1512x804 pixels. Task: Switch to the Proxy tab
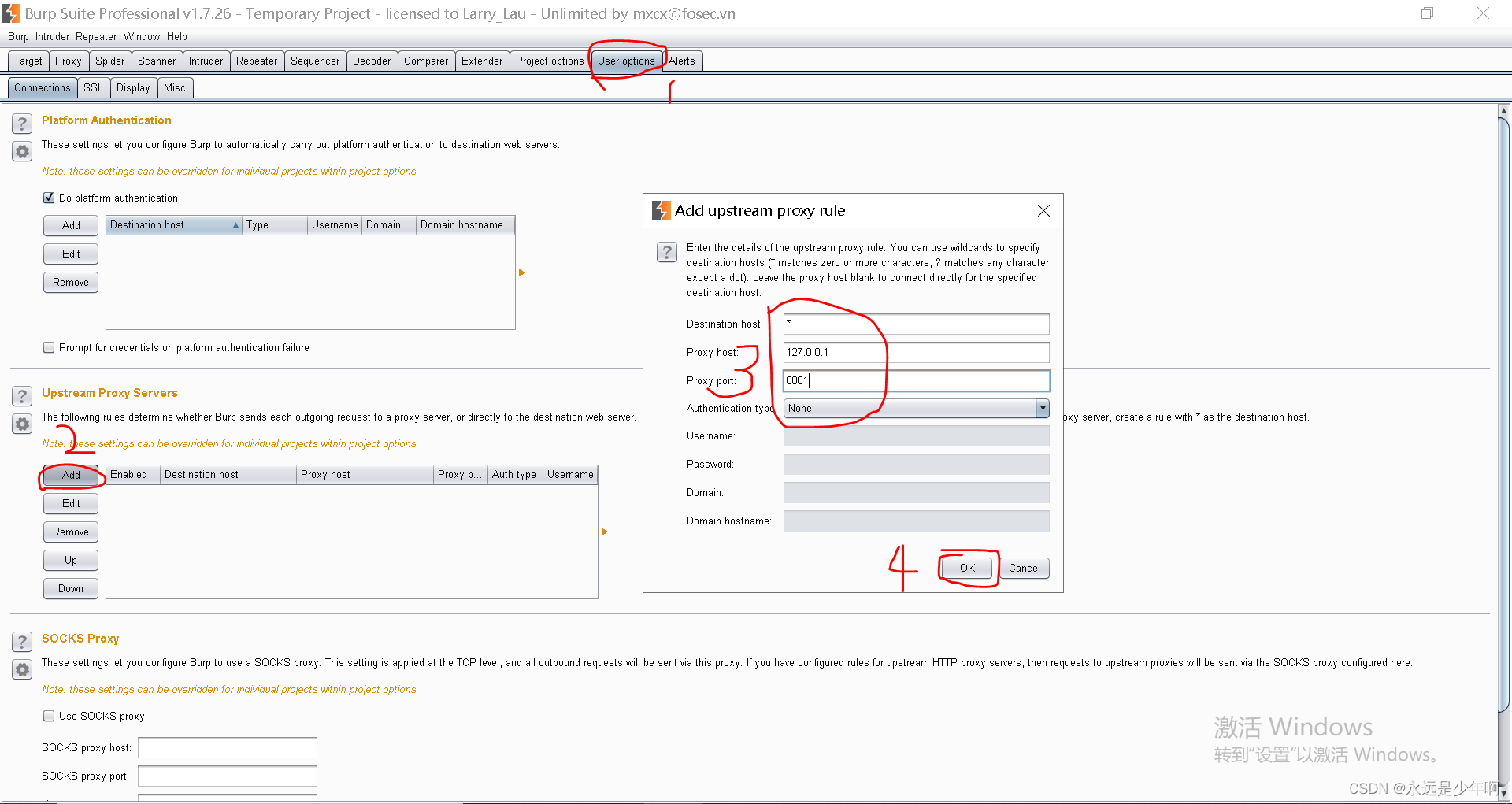pos(69,61)
